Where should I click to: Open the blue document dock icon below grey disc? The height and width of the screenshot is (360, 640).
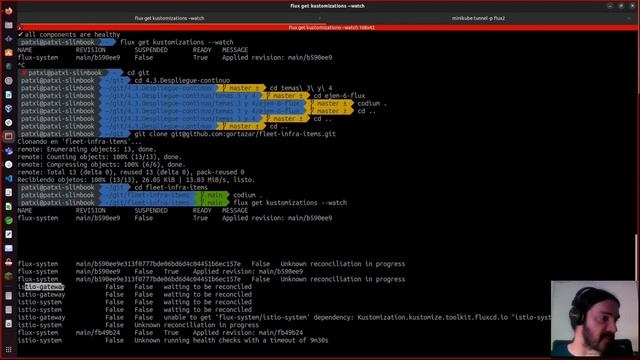pos(9,95)
